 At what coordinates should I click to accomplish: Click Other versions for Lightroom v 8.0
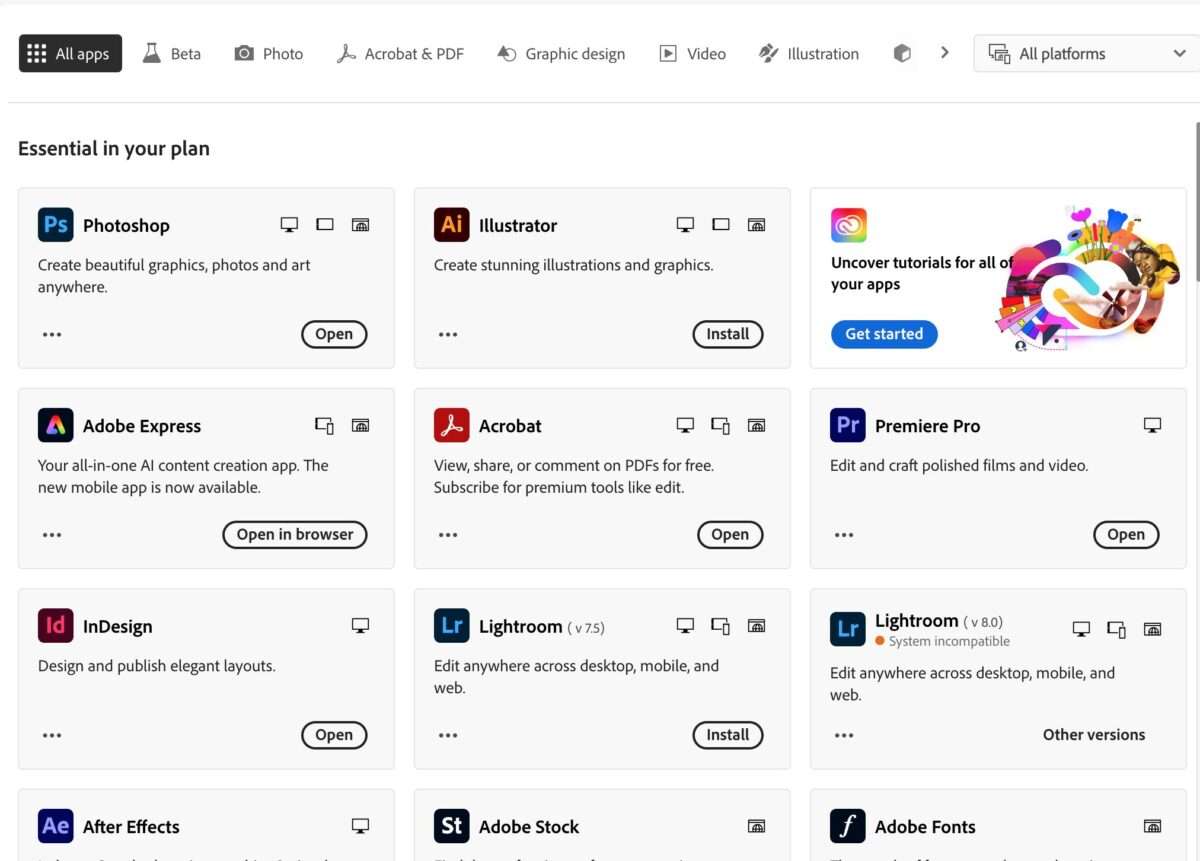tap(1094, 735)
